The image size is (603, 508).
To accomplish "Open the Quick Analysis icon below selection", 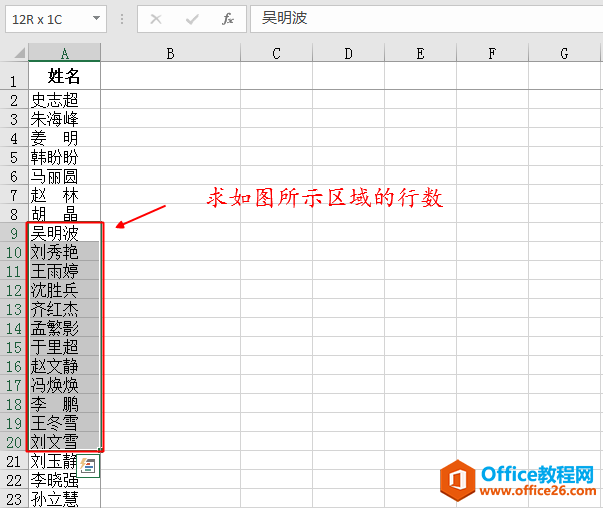I will click(x=88, y=466).
